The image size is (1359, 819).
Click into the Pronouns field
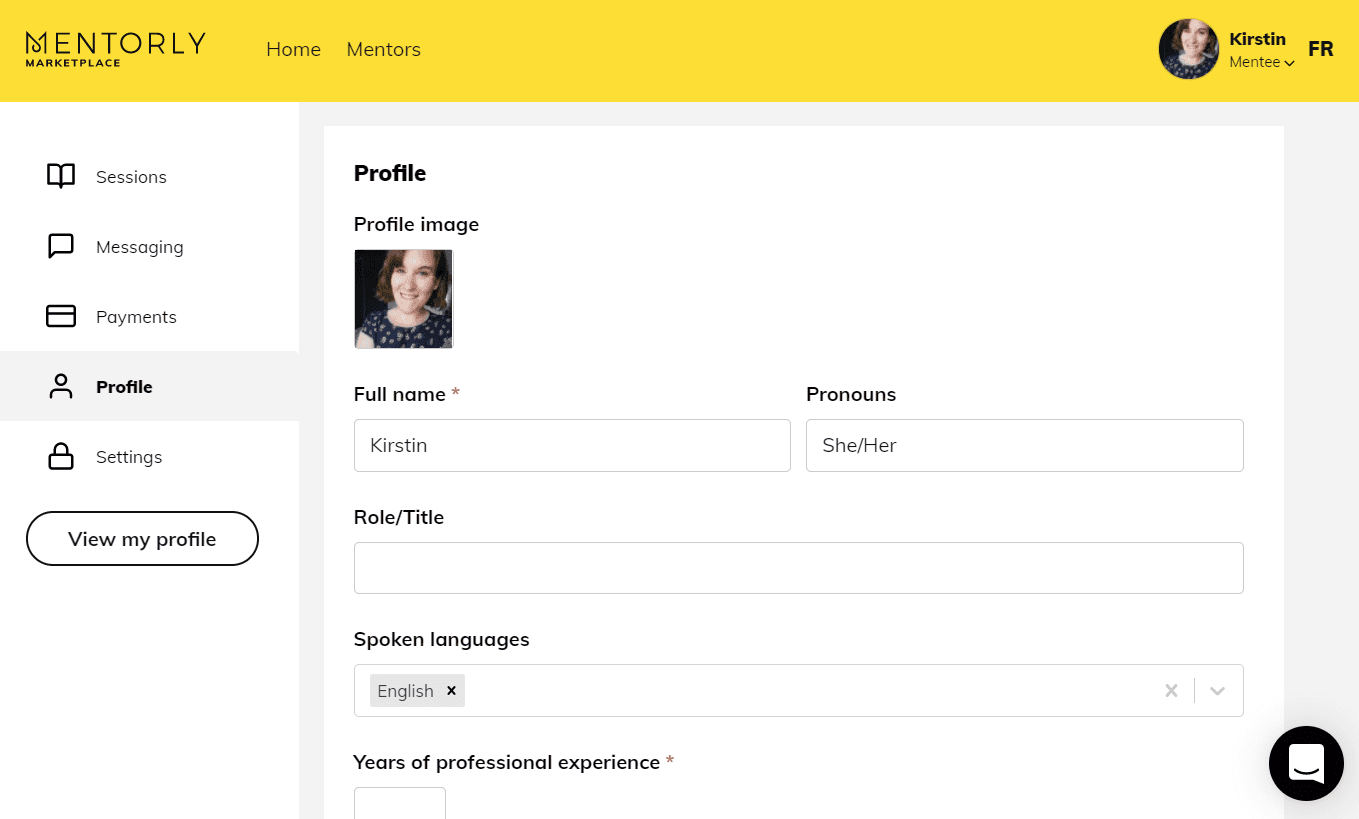point(1024,445)
